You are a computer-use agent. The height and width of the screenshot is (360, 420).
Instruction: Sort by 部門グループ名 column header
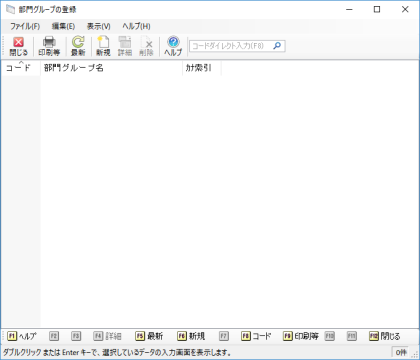click(112, 68)
